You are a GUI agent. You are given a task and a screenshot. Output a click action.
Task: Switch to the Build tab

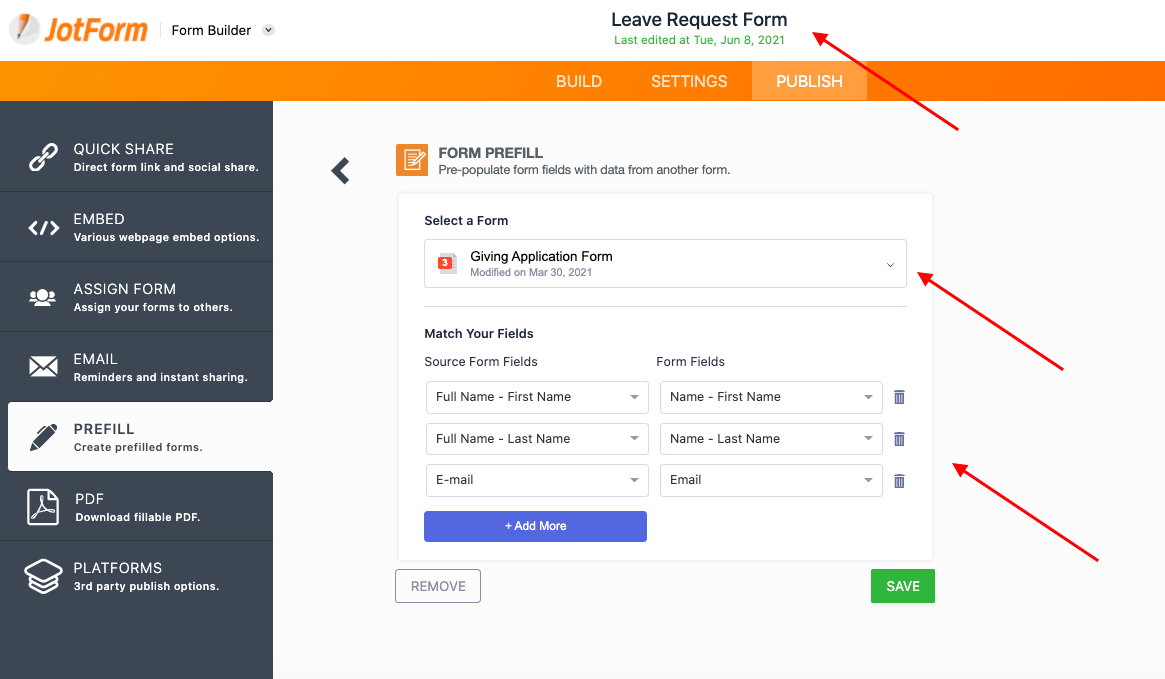pos(579,81)
